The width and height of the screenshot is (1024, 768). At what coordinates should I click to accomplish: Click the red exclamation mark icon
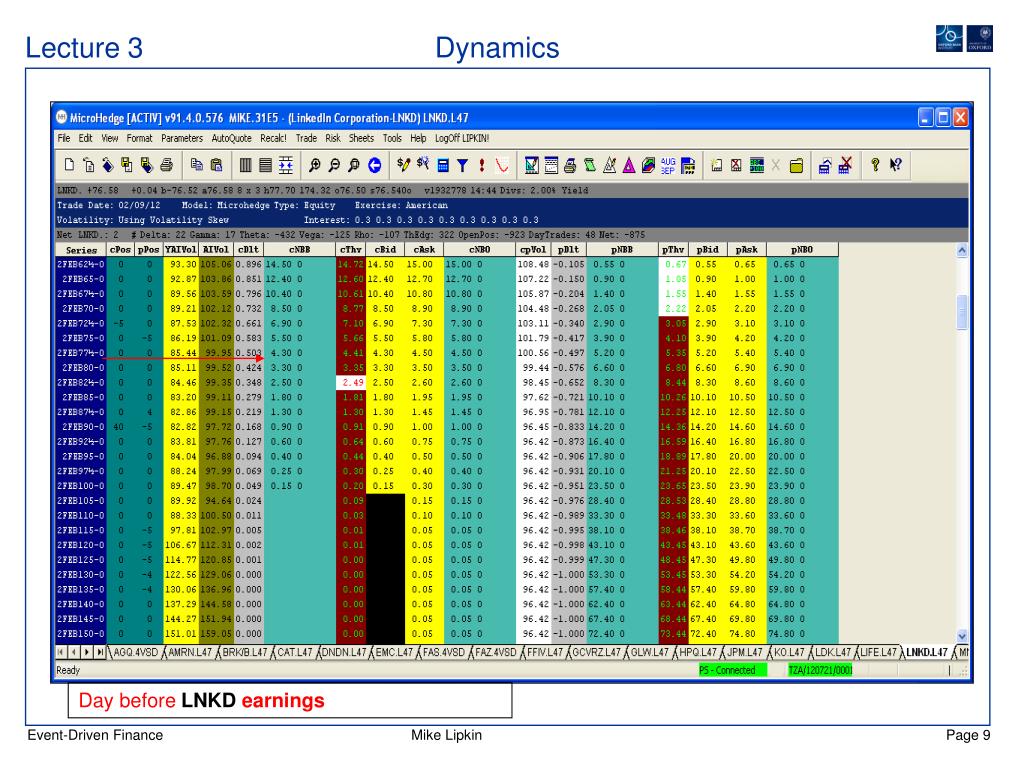[x=482, y=165]
